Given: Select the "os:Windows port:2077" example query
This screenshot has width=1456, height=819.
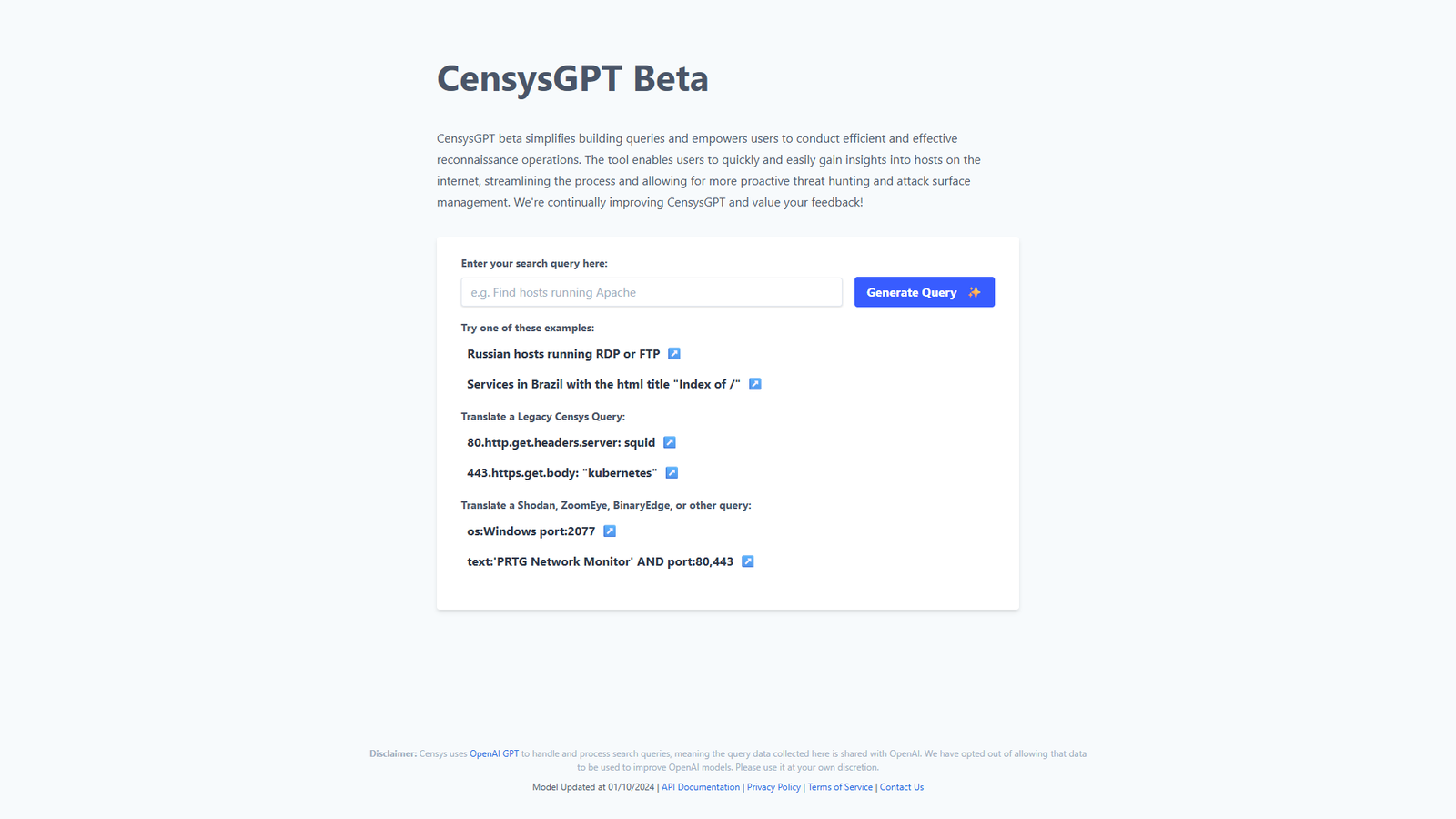Looking at the screenshot, I should [531, 531].
